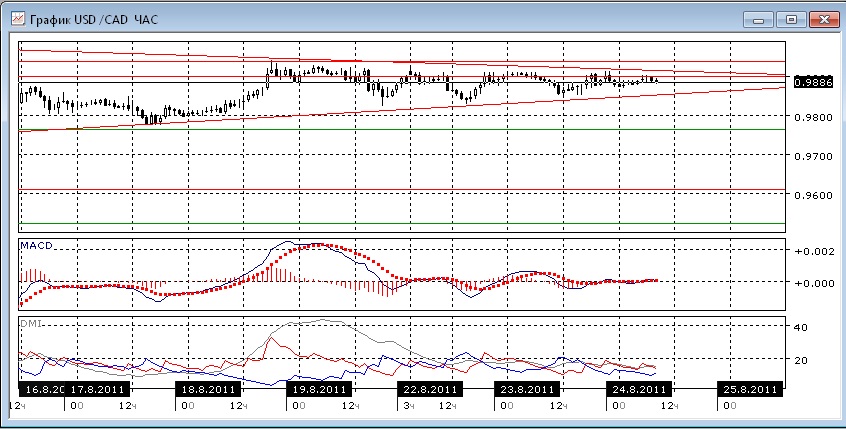Select the 18.8.2011 date marker

tap(208, 389)
